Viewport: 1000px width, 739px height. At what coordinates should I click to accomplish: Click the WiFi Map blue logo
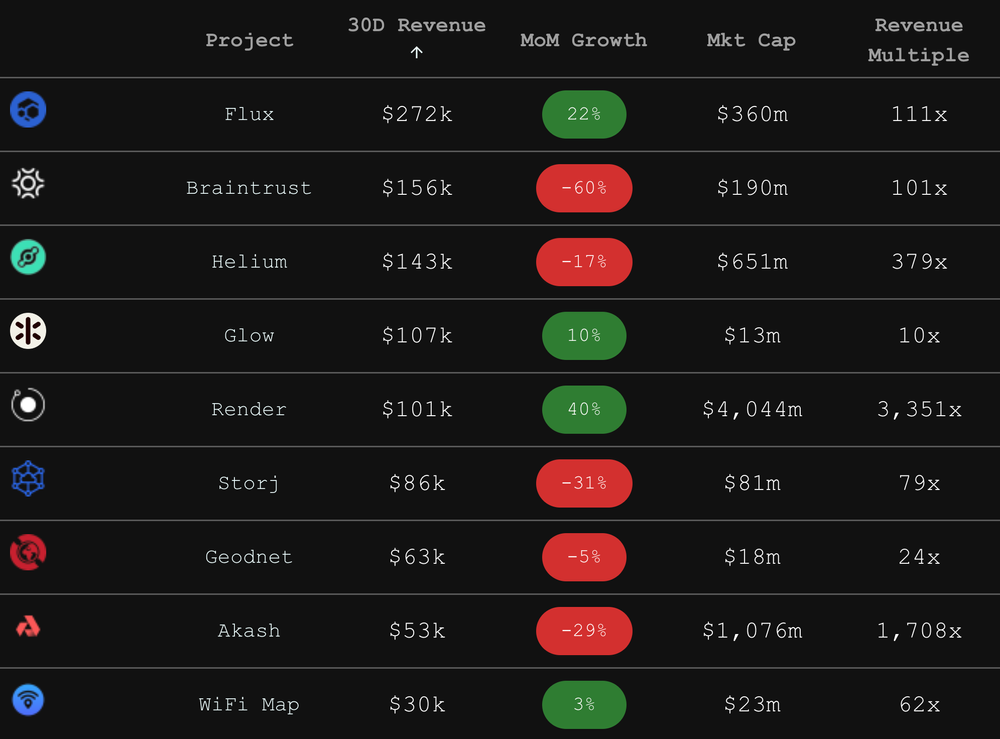click(x=28, y=700)
